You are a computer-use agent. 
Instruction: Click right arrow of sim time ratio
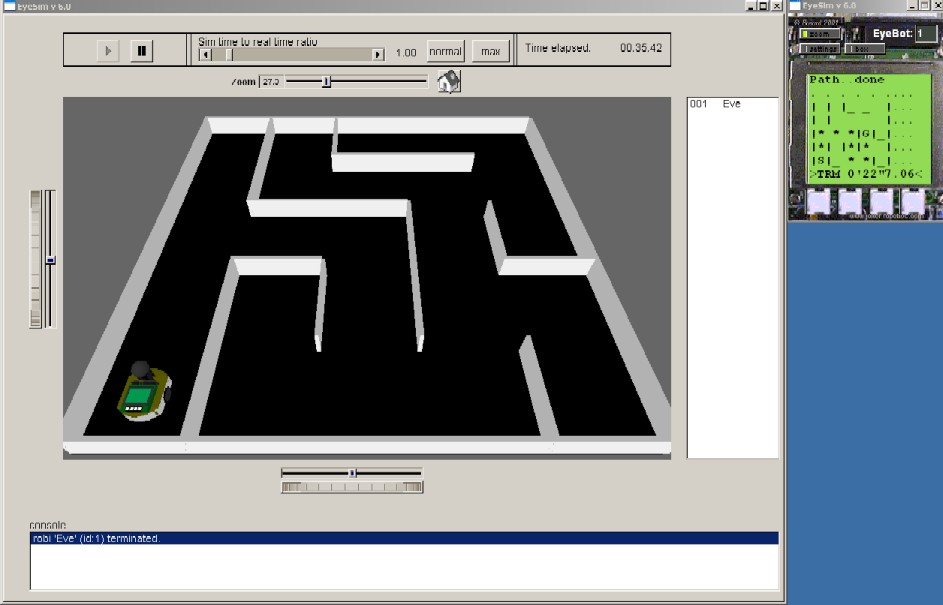click(x=378, y=54)
